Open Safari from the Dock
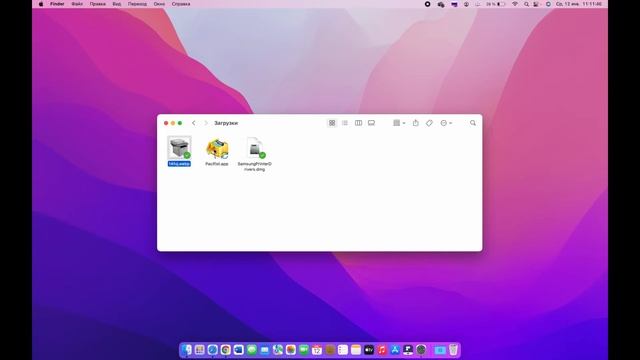 tap(213, 350)
